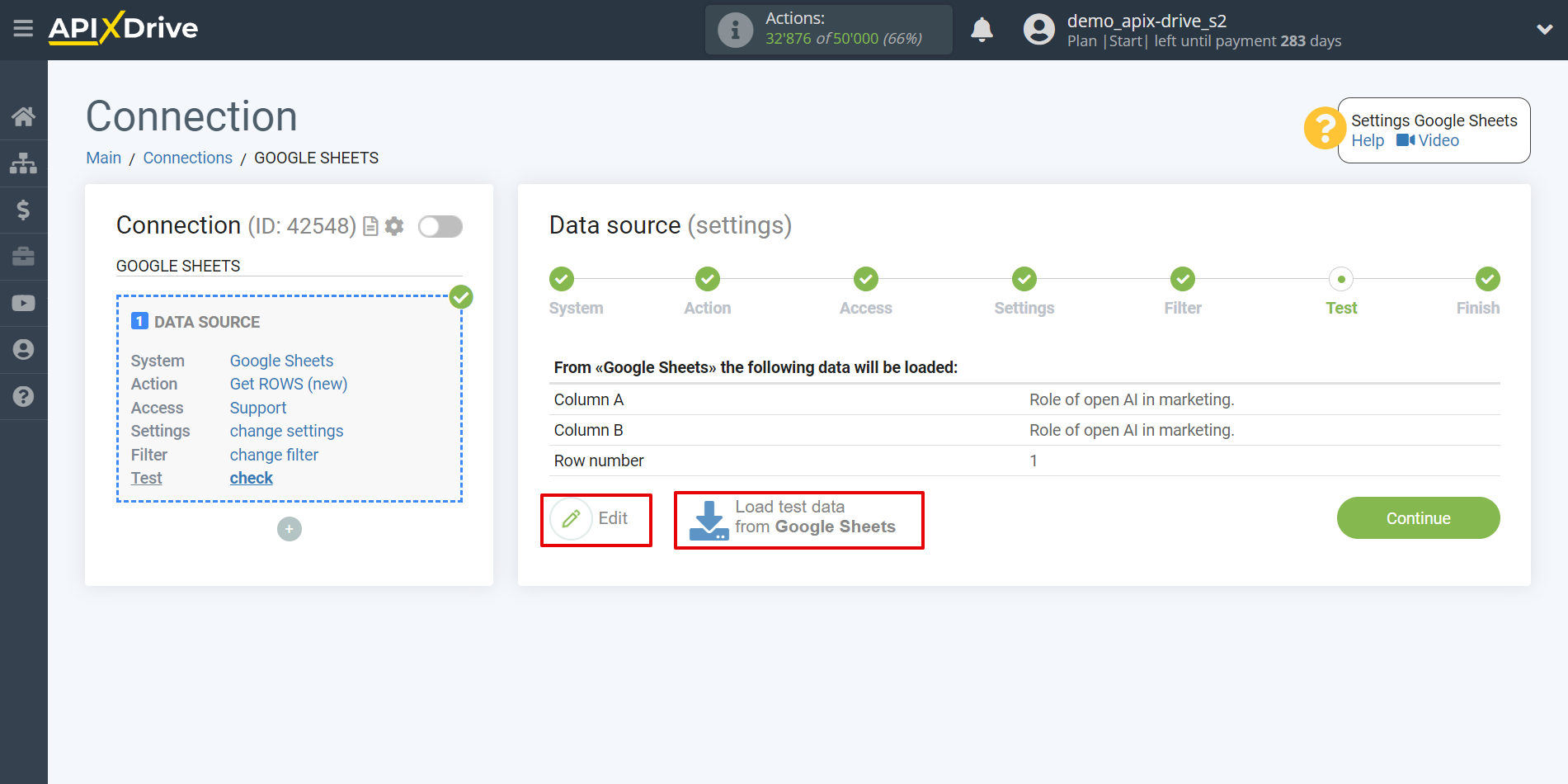Click the change filter link
The height and width of the screenshot is (784, 1568).
tap(274, 455)
